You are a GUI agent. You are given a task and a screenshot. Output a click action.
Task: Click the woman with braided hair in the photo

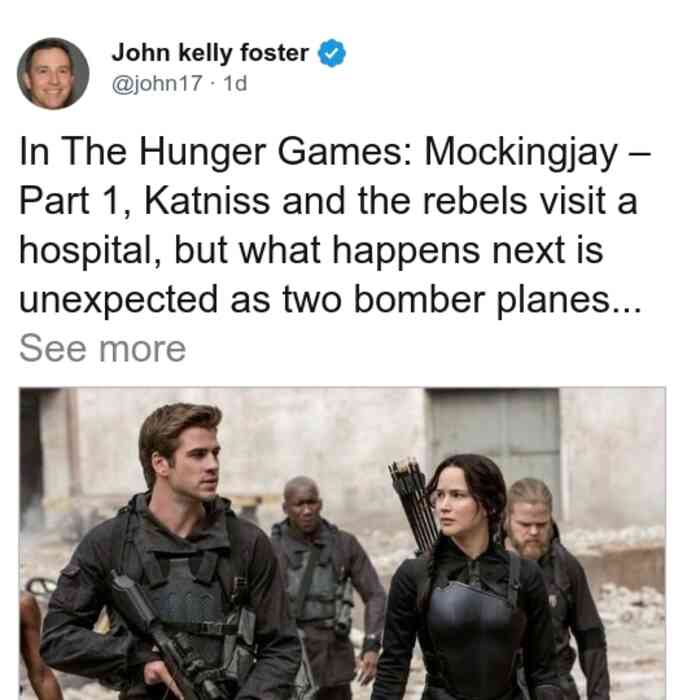point(464,580)
